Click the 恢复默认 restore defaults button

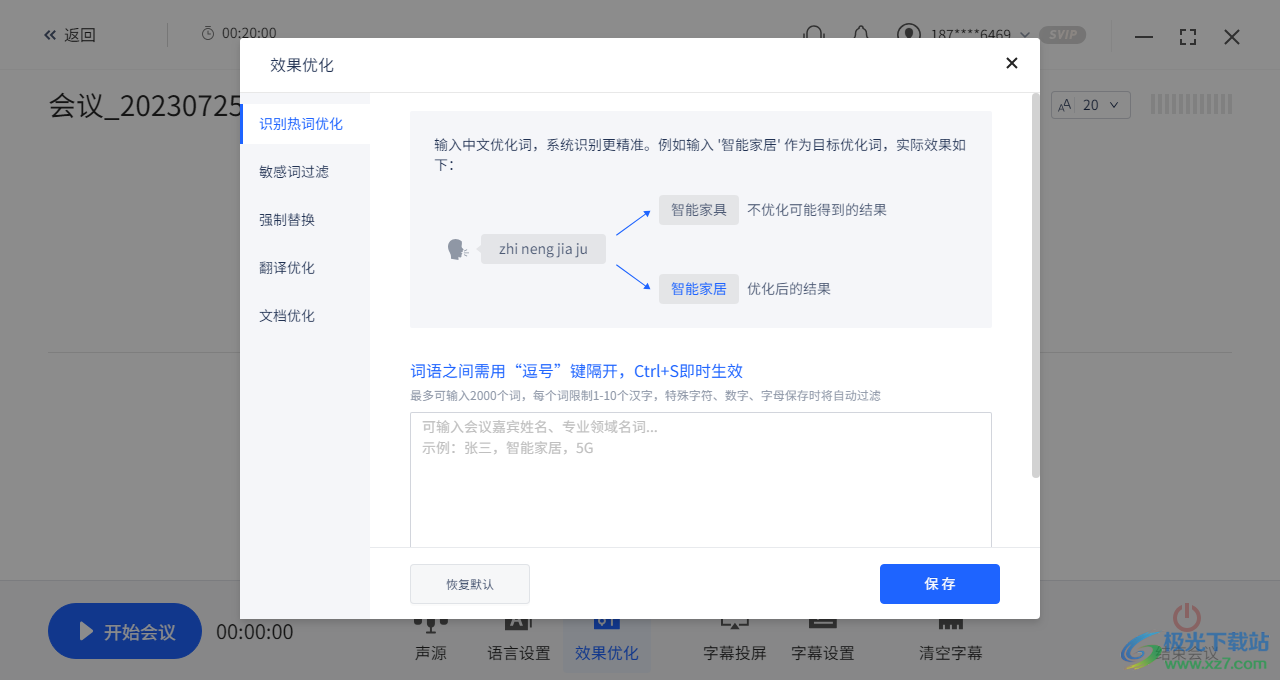pyautogui.click(x=469, y=584)
